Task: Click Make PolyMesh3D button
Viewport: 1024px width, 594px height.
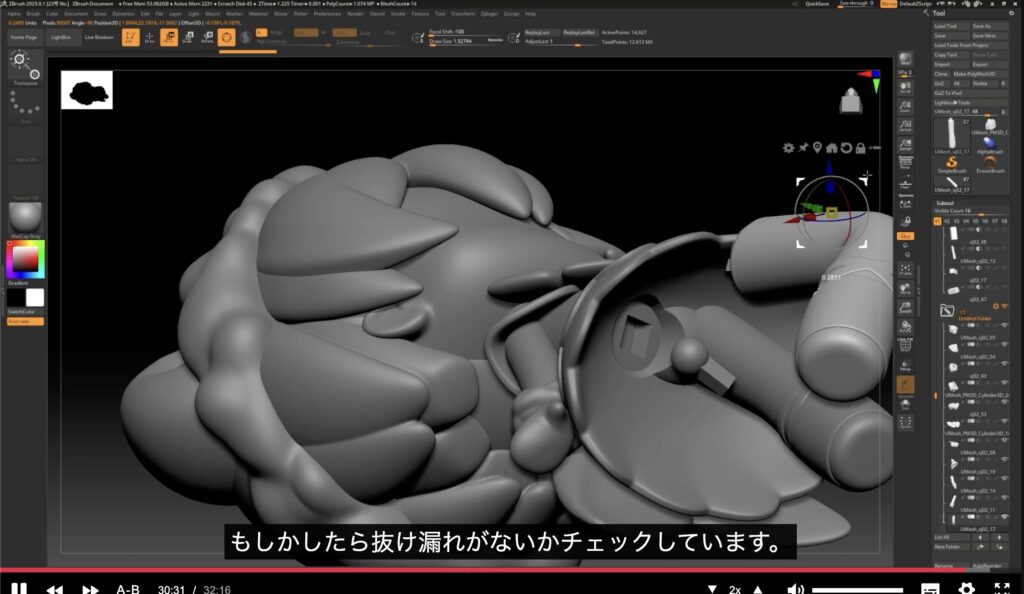Action: click(x=980, y=74)
